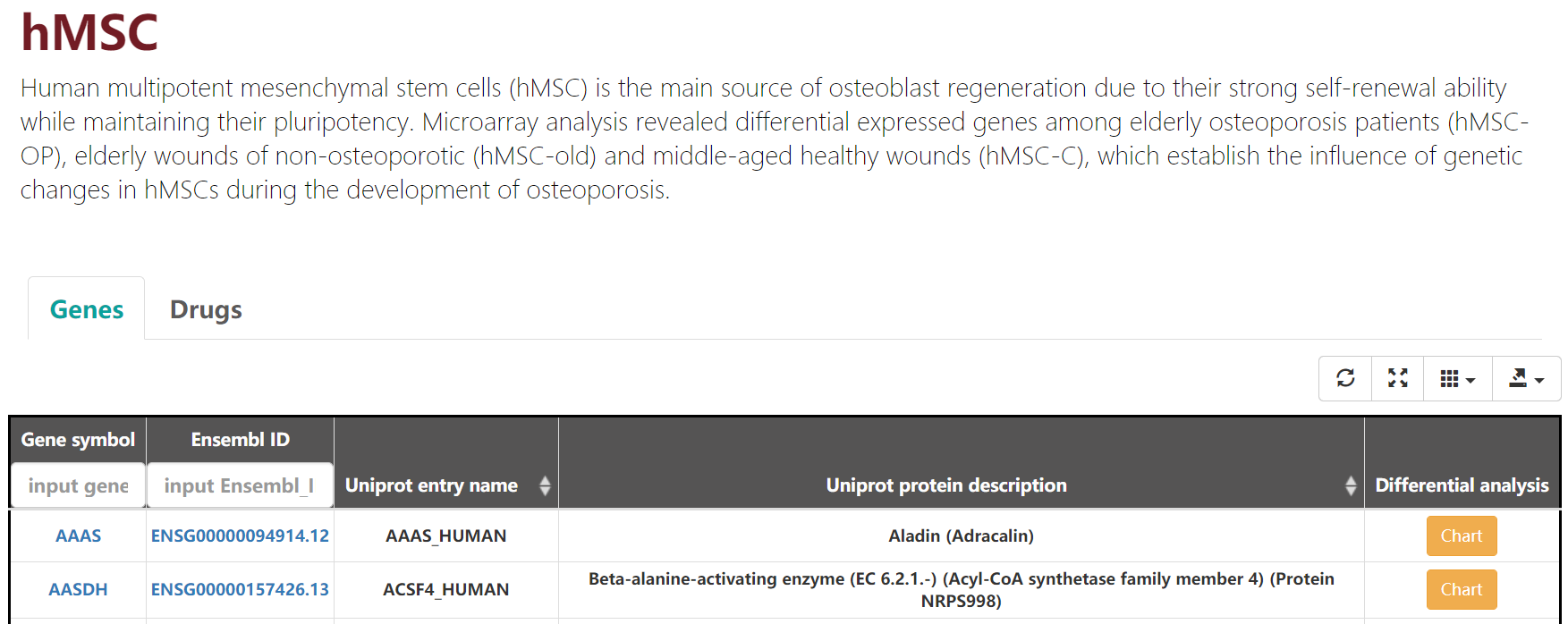Follow Ensembl link ENSG00000094914.12
This screenshot has height=624, width=1568.
click(x=240, y=535)
